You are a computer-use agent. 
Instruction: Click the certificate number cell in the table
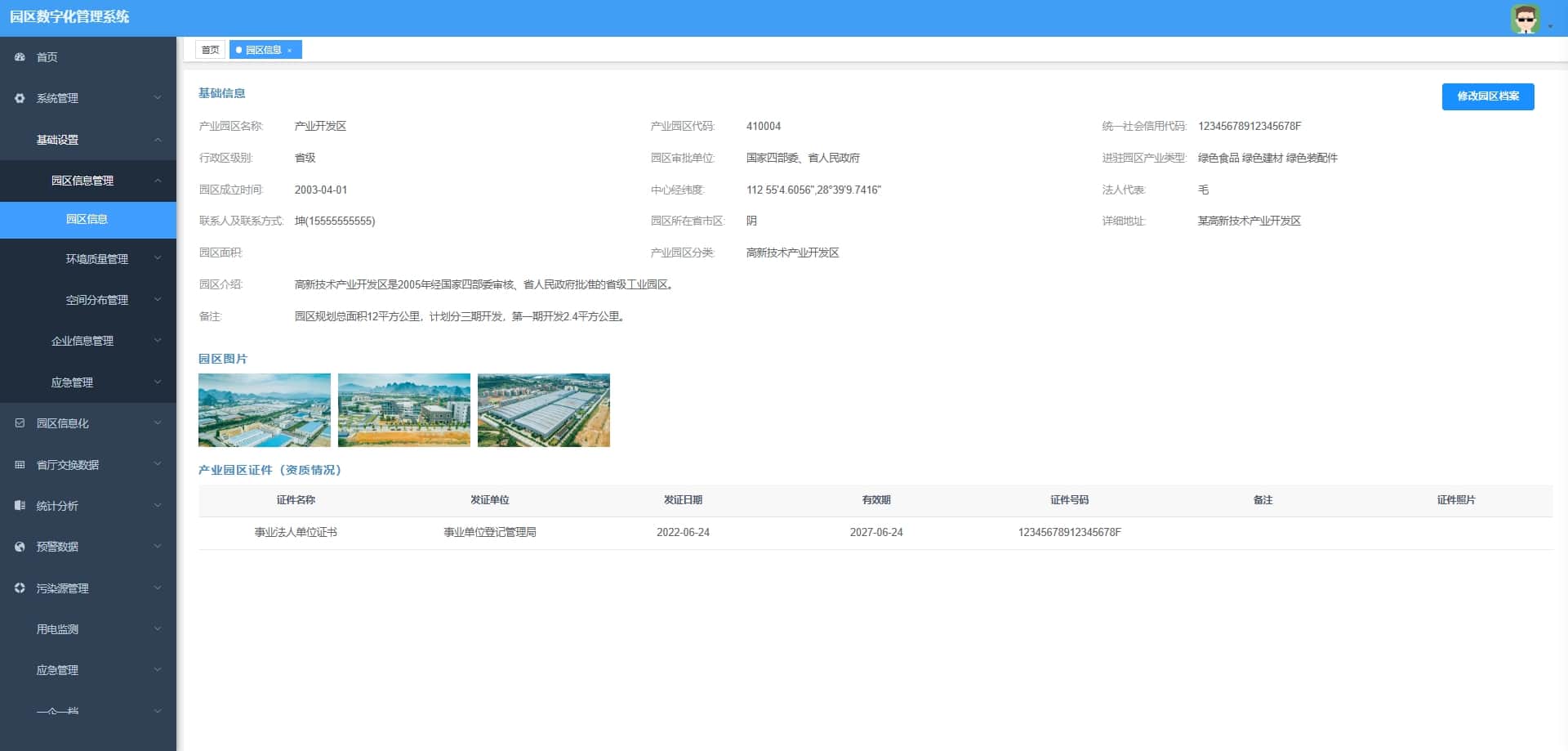pyautogui.click(x=1070, y=533)
